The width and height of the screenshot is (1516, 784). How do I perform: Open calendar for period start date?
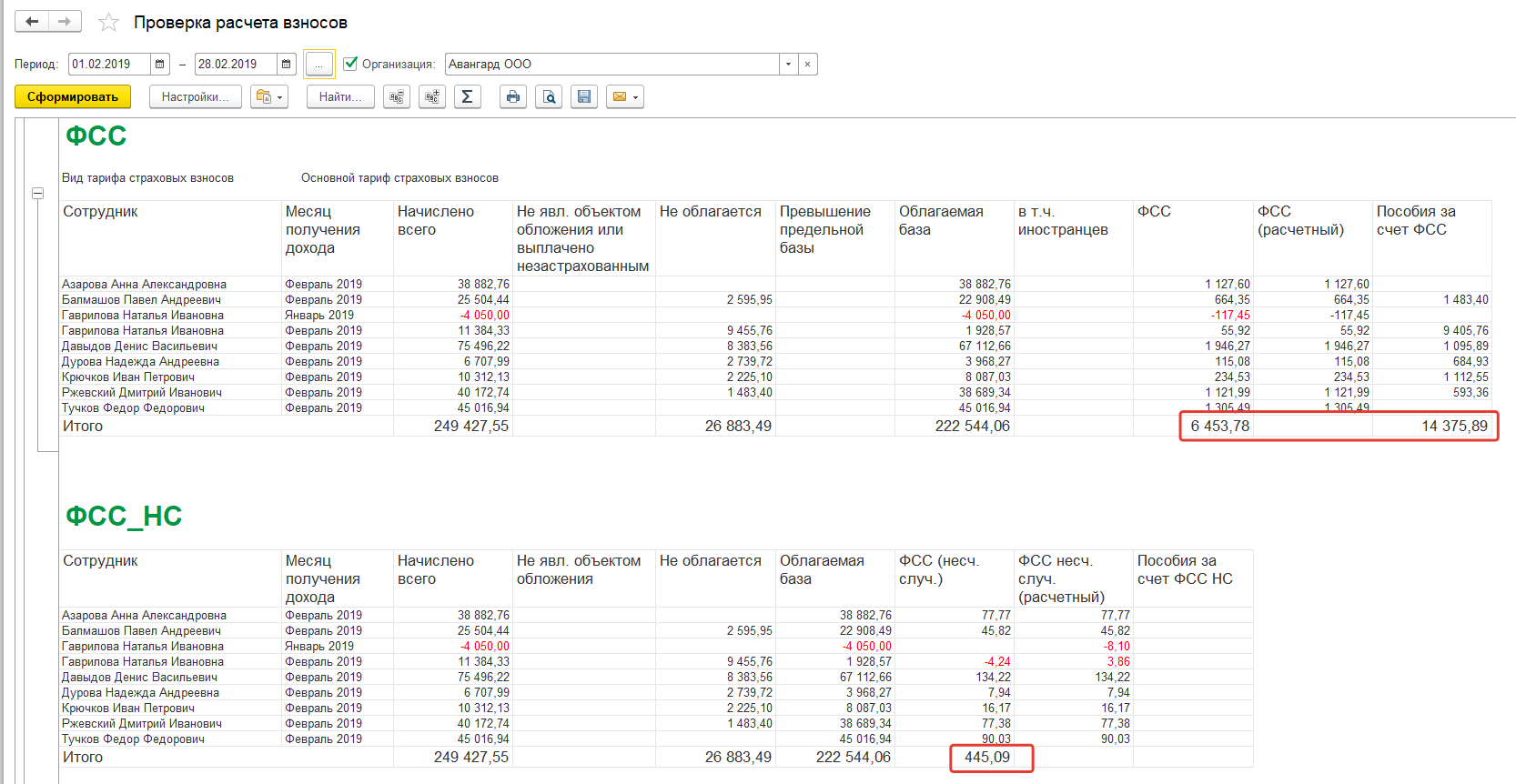(160, 65)
